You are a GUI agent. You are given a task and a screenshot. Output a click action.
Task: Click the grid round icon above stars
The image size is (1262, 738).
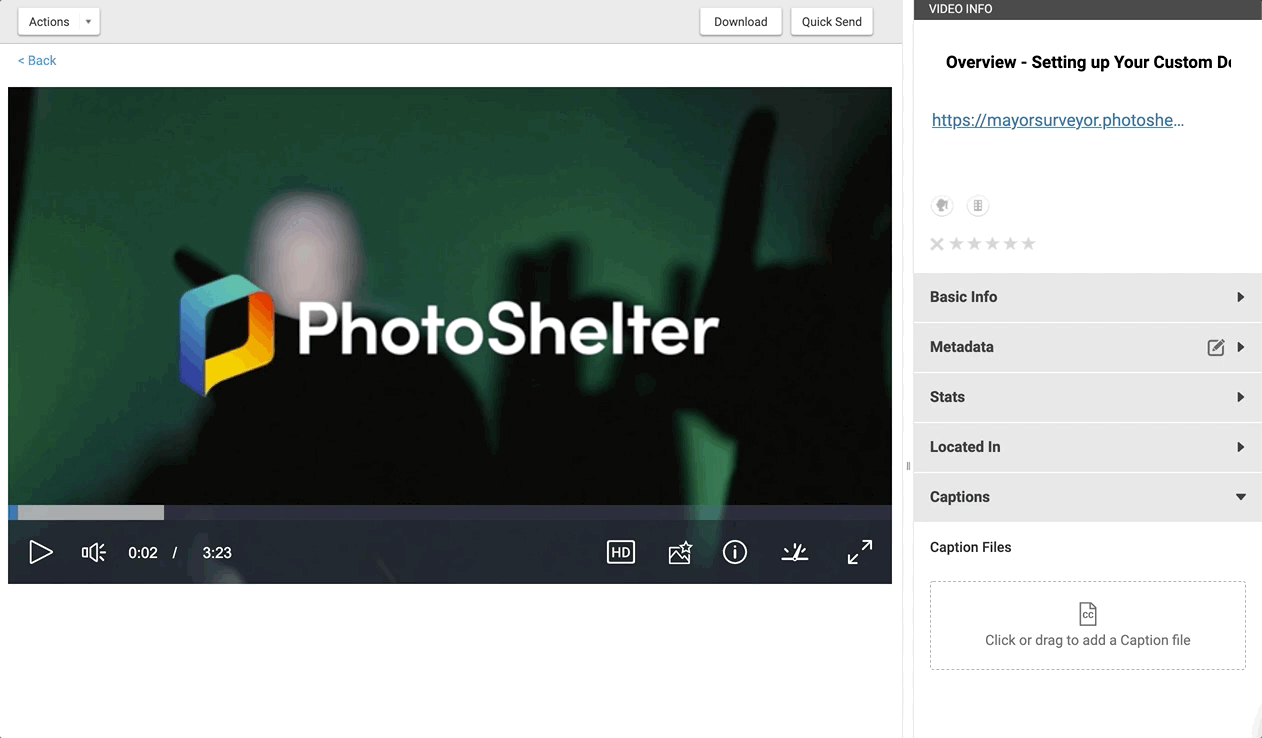(978, 206)
